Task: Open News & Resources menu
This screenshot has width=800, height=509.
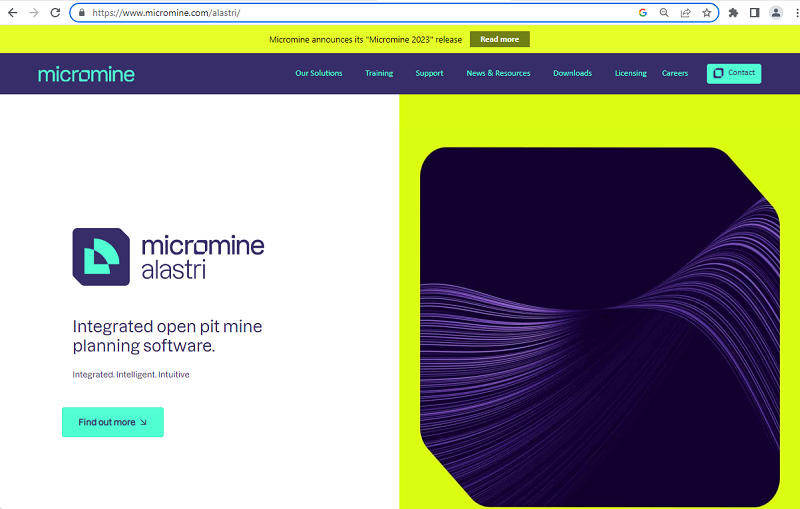Action: pyautogui.click(x=498, y=73)
